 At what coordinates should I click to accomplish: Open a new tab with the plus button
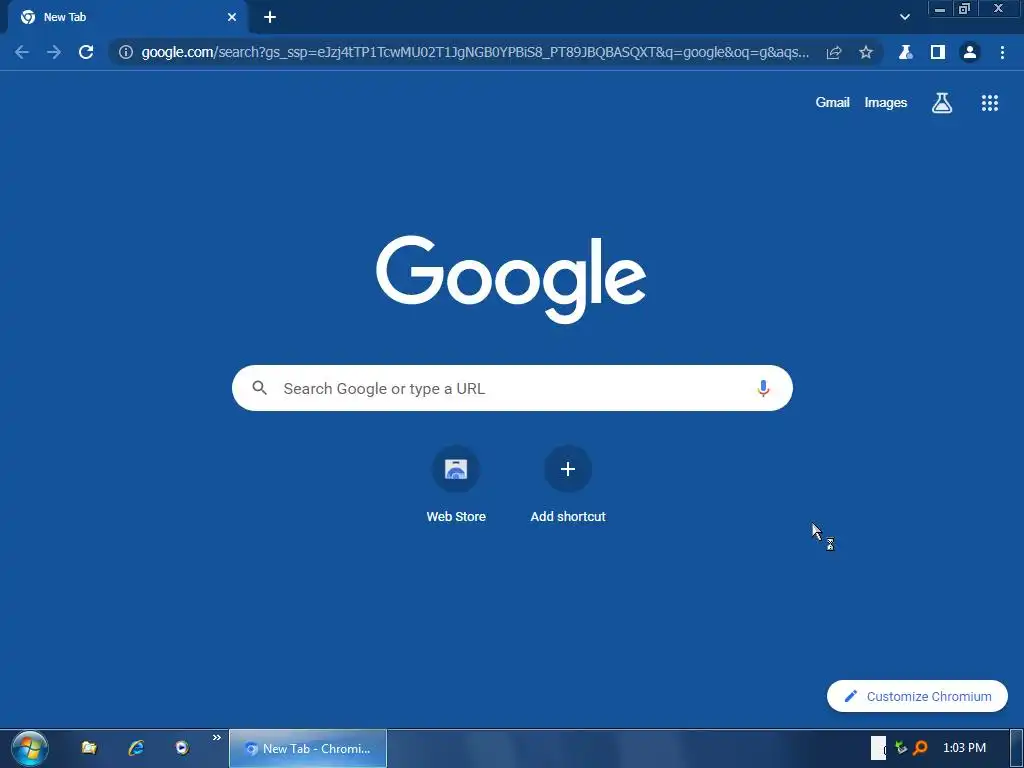click(270, 17)
